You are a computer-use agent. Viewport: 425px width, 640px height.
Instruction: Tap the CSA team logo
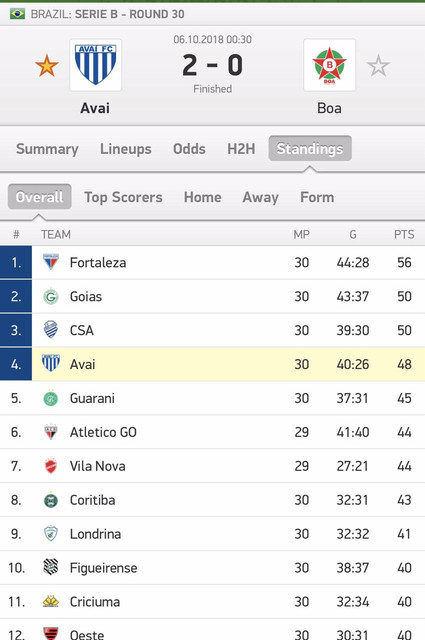point(51,330)
